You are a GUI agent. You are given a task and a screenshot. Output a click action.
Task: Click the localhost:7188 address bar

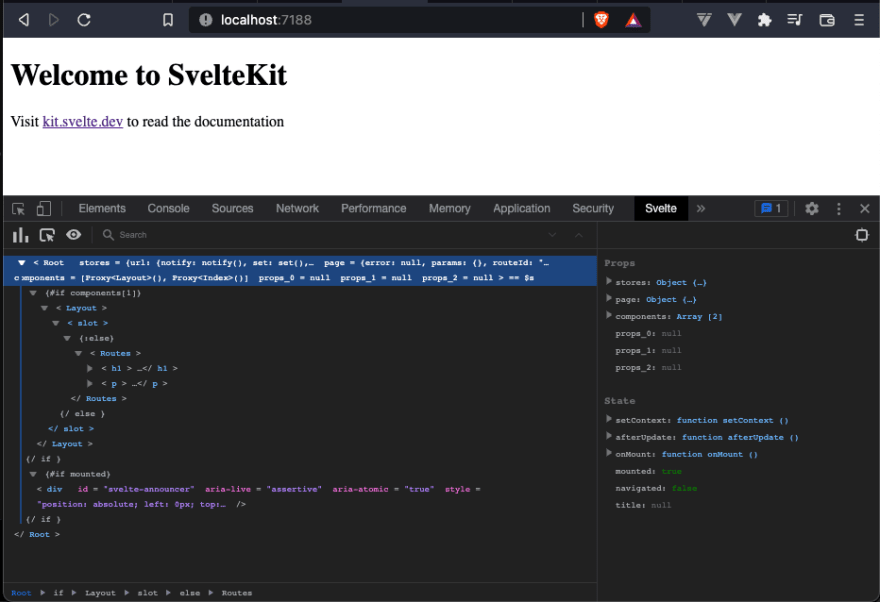coord(387,20)
